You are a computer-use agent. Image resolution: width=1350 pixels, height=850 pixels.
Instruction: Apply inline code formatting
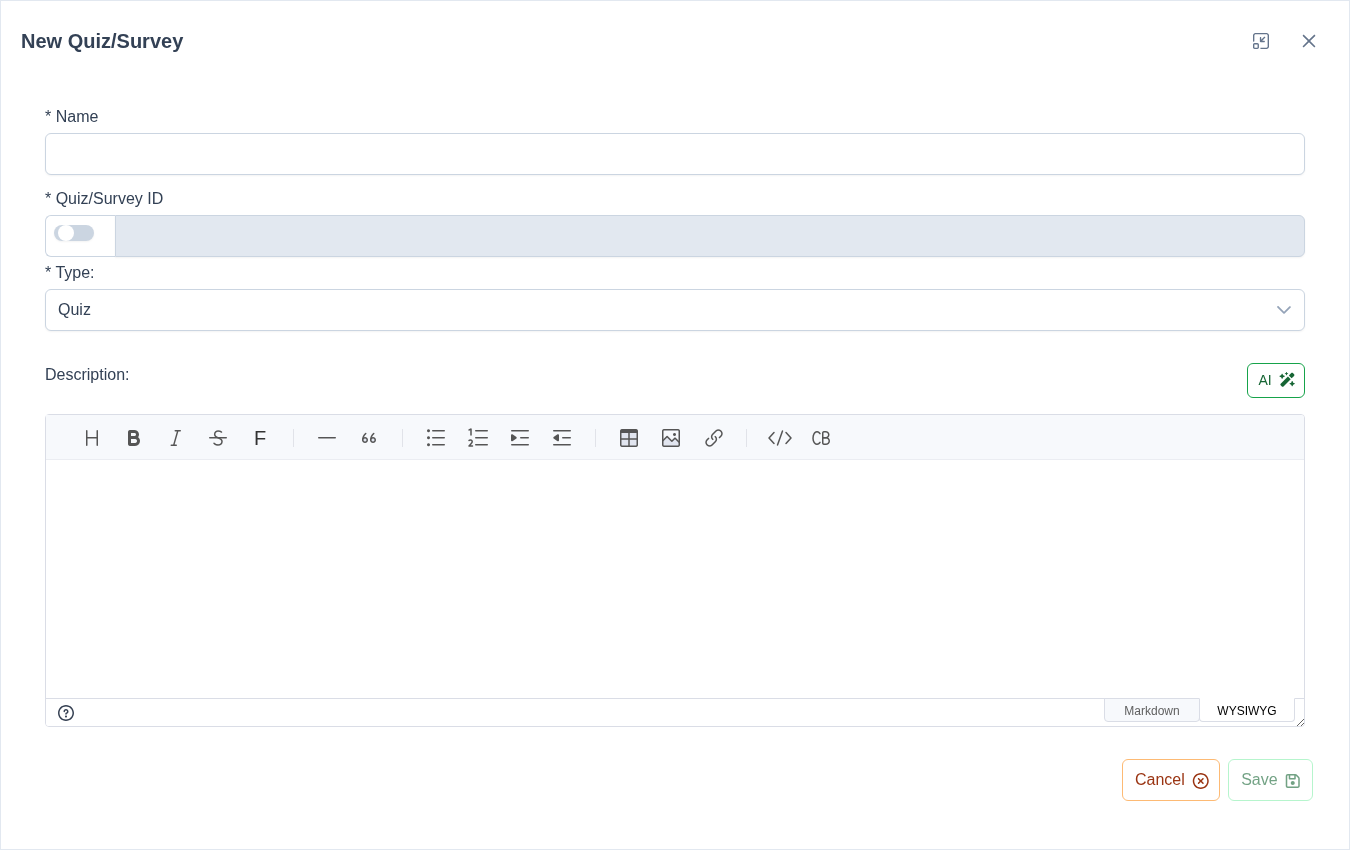780,438
